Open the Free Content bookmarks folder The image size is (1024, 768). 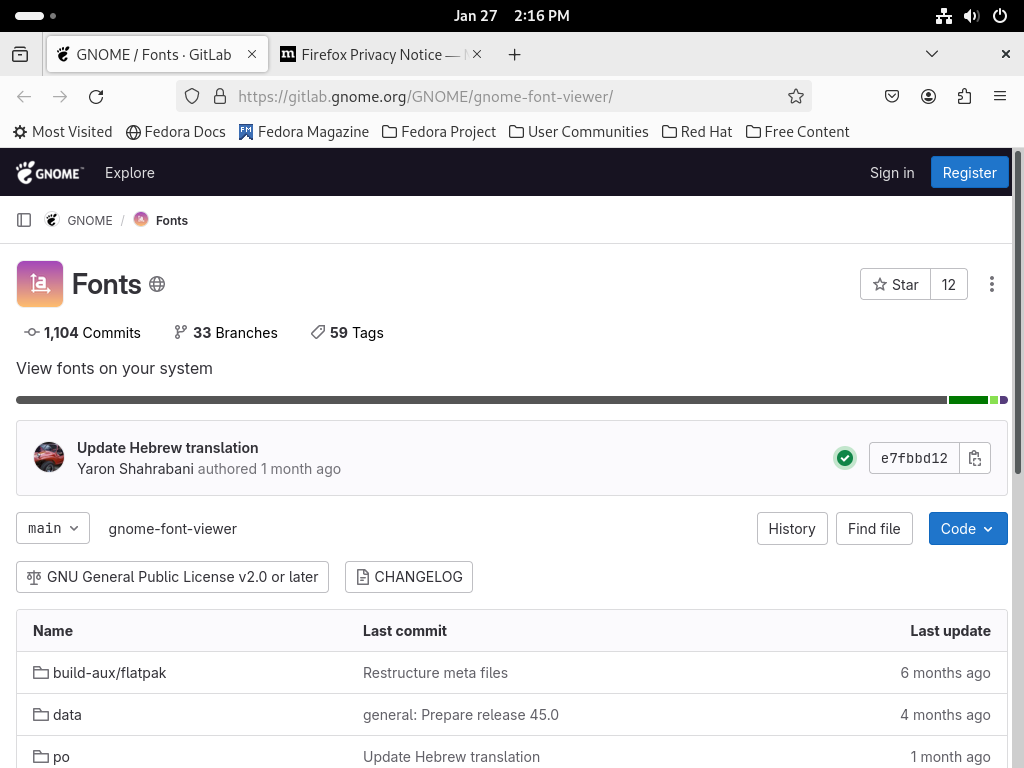[x=797, y=132]
